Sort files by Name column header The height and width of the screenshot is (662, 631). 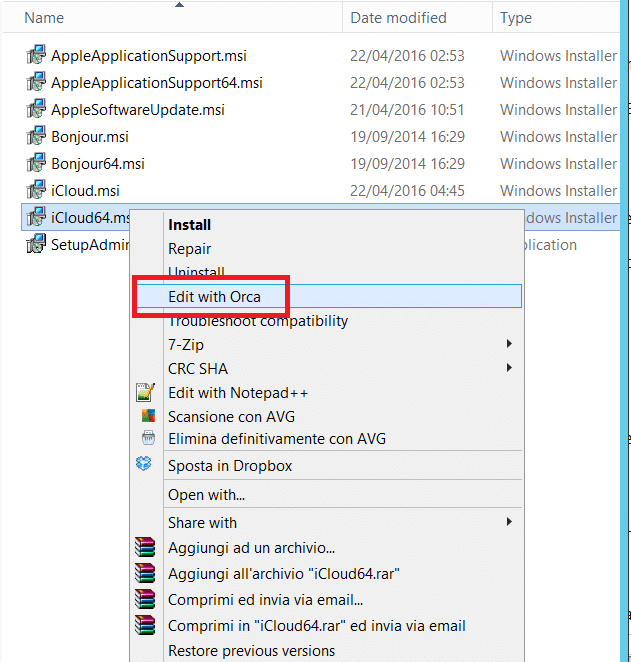click(44, 18)
